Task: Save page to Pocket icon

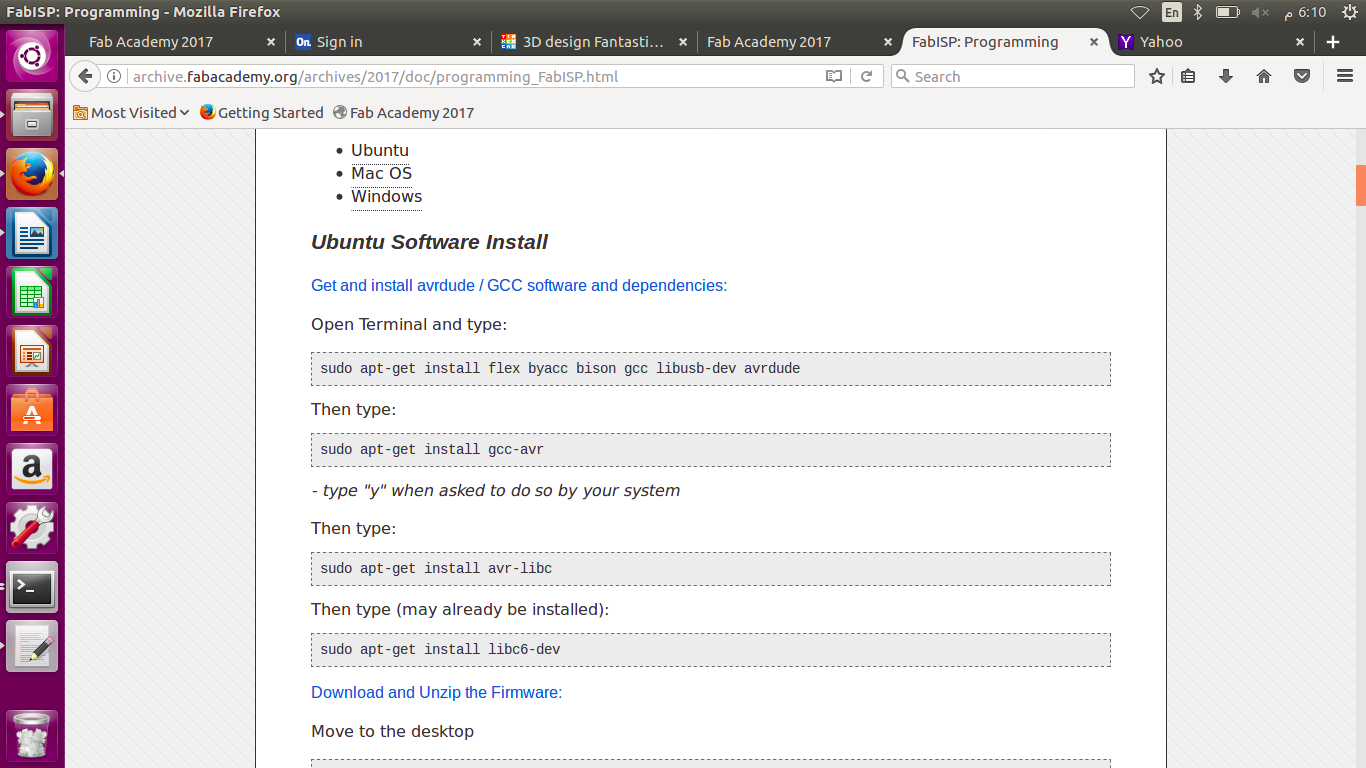Action: point(1302,77)
